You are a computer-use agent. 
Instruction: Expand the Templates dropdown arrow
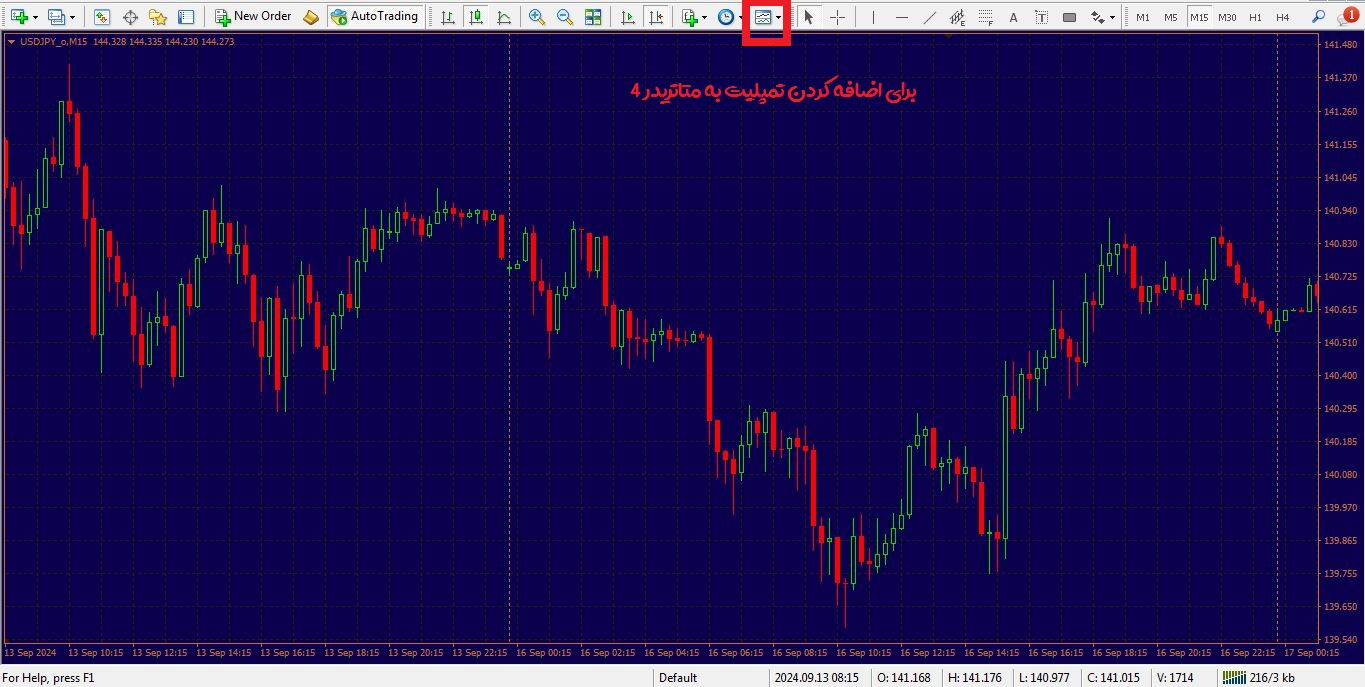coord(779,17)
